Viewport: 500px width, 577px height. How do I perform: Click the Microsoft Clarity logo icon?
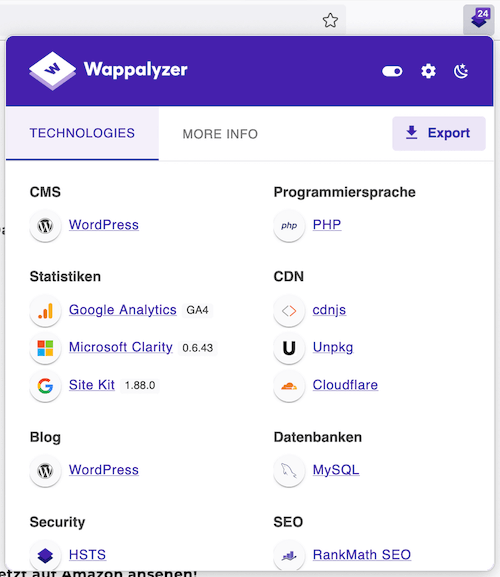click(x=45, y=348)
